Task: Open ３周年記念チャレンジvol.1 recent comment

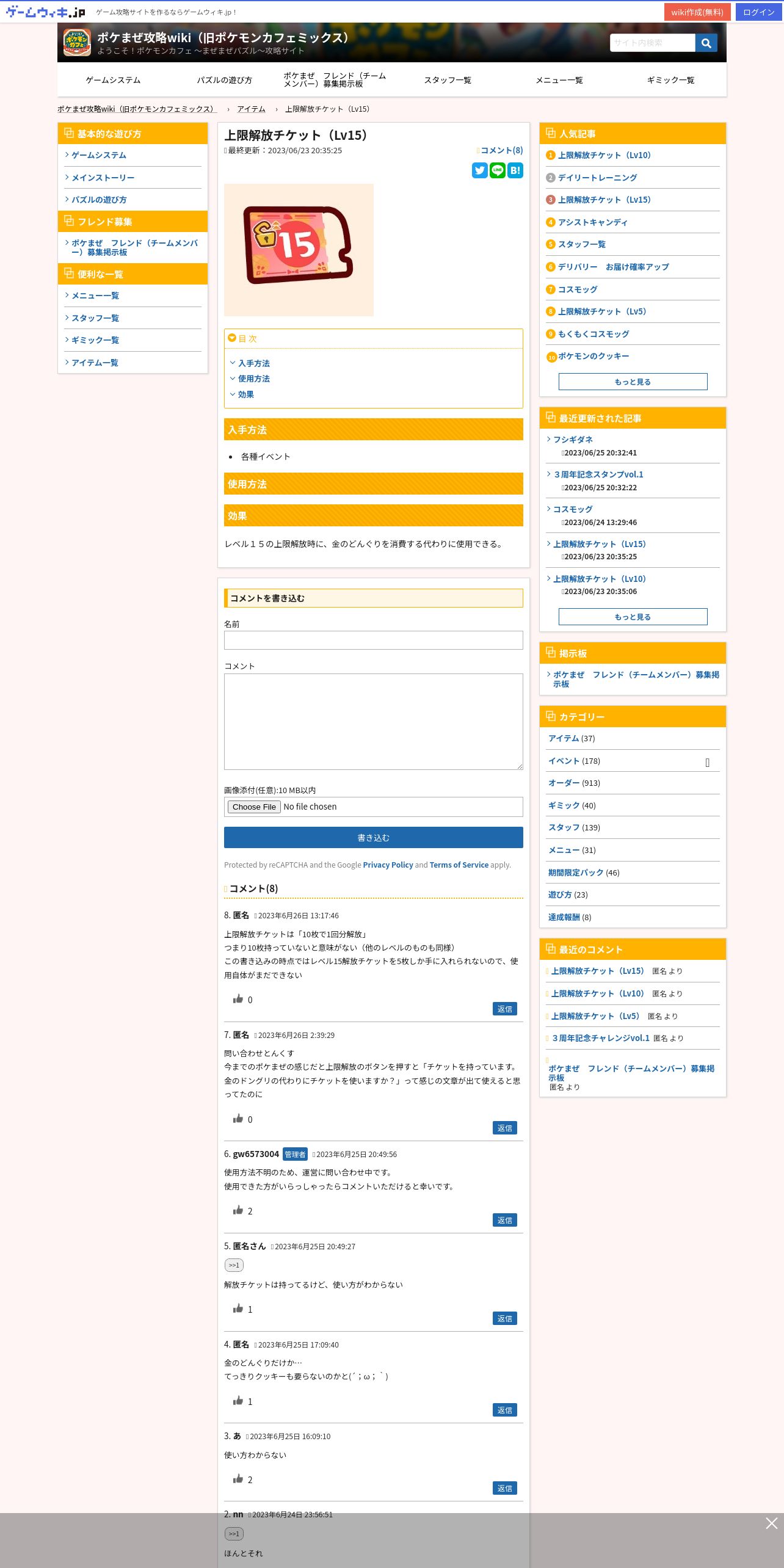Action: pyautogui.click(x=601, y=1038)
